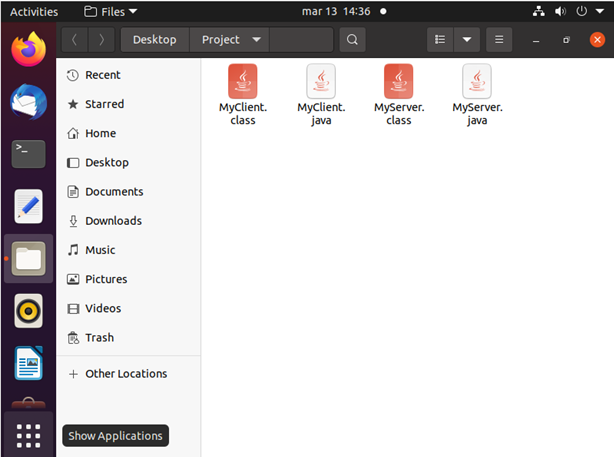This screenshot has height=457, width=614.
Task: Open the Activities overview
Action: point(34,12)
